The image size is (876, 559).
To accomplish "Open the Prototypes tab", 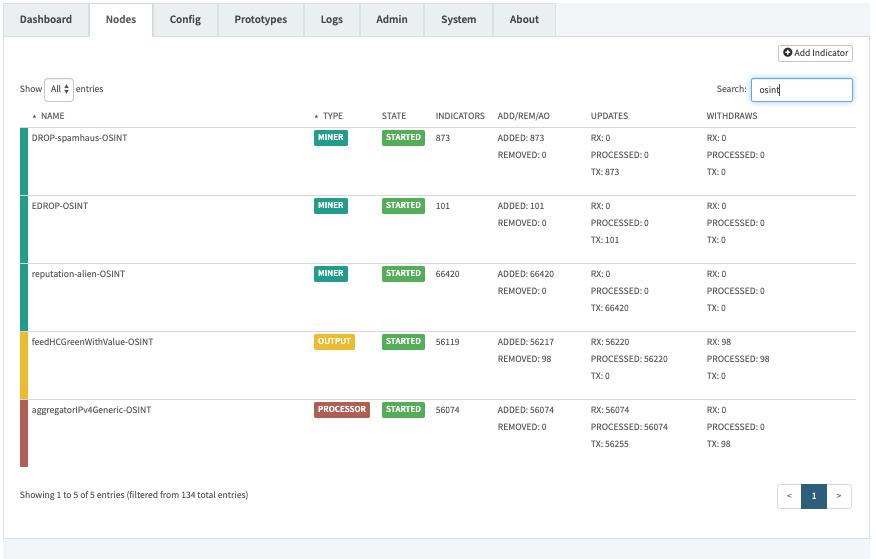I will click(x=260, y=20).
